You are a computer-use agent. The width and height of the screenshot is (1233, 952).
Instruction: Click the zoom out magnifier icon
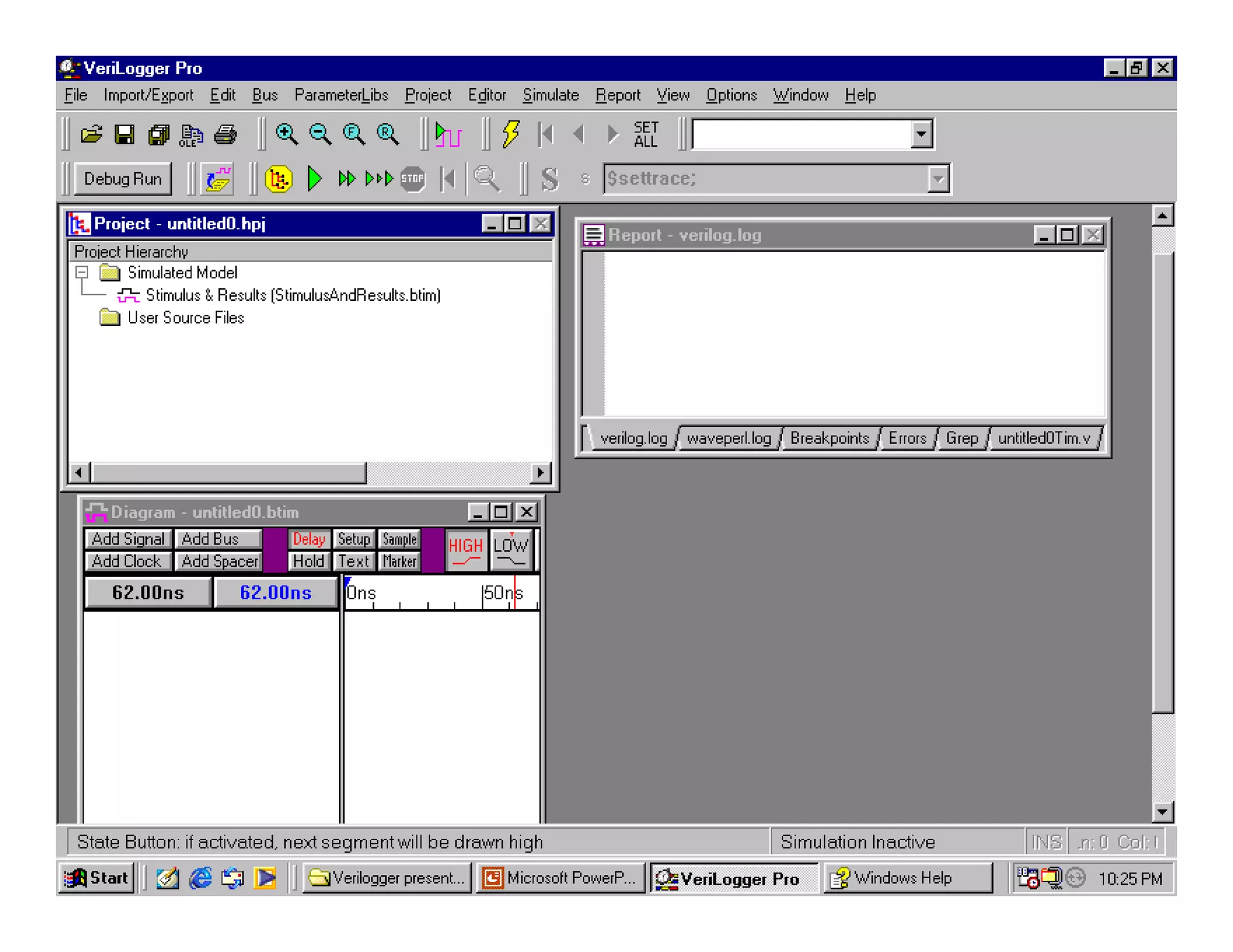pyautogui.click(x=320, y=134)
